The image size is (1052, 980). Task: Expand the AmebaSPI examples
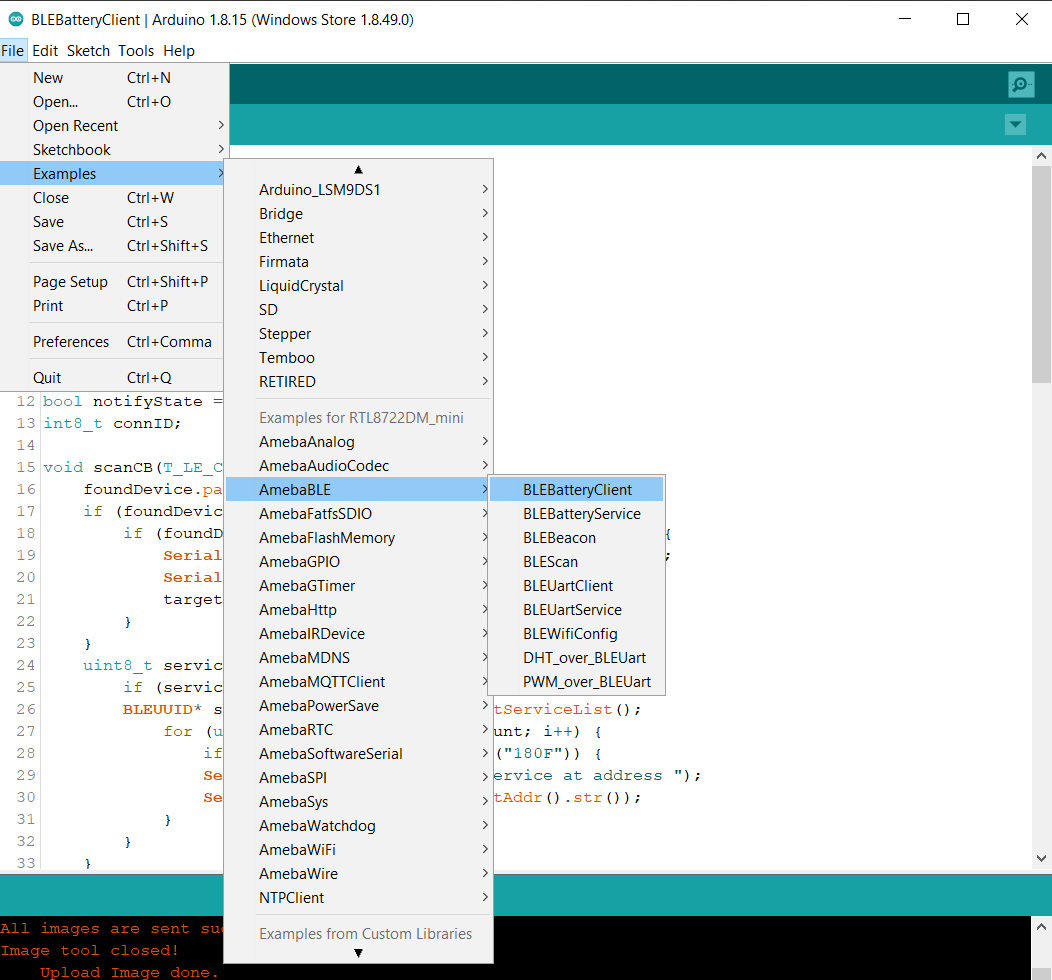358,778
